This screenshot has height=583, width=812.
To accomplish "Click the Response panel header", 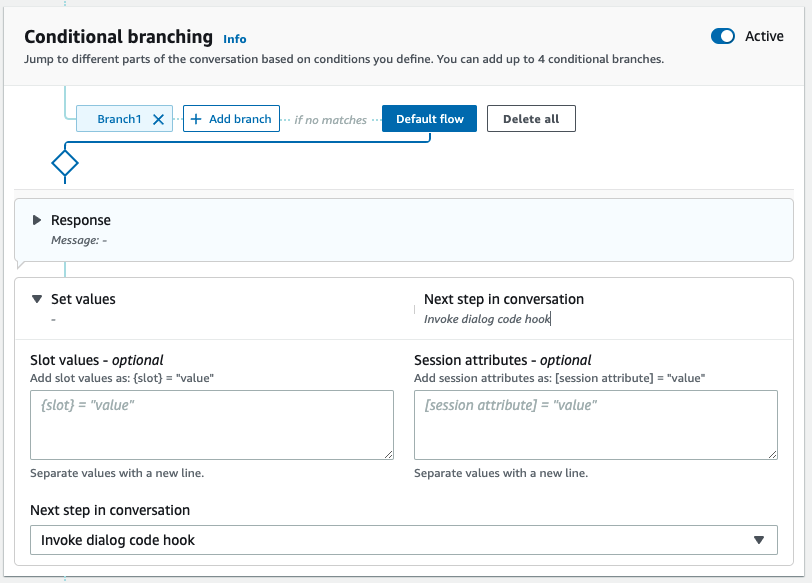I will click(81, 220).
